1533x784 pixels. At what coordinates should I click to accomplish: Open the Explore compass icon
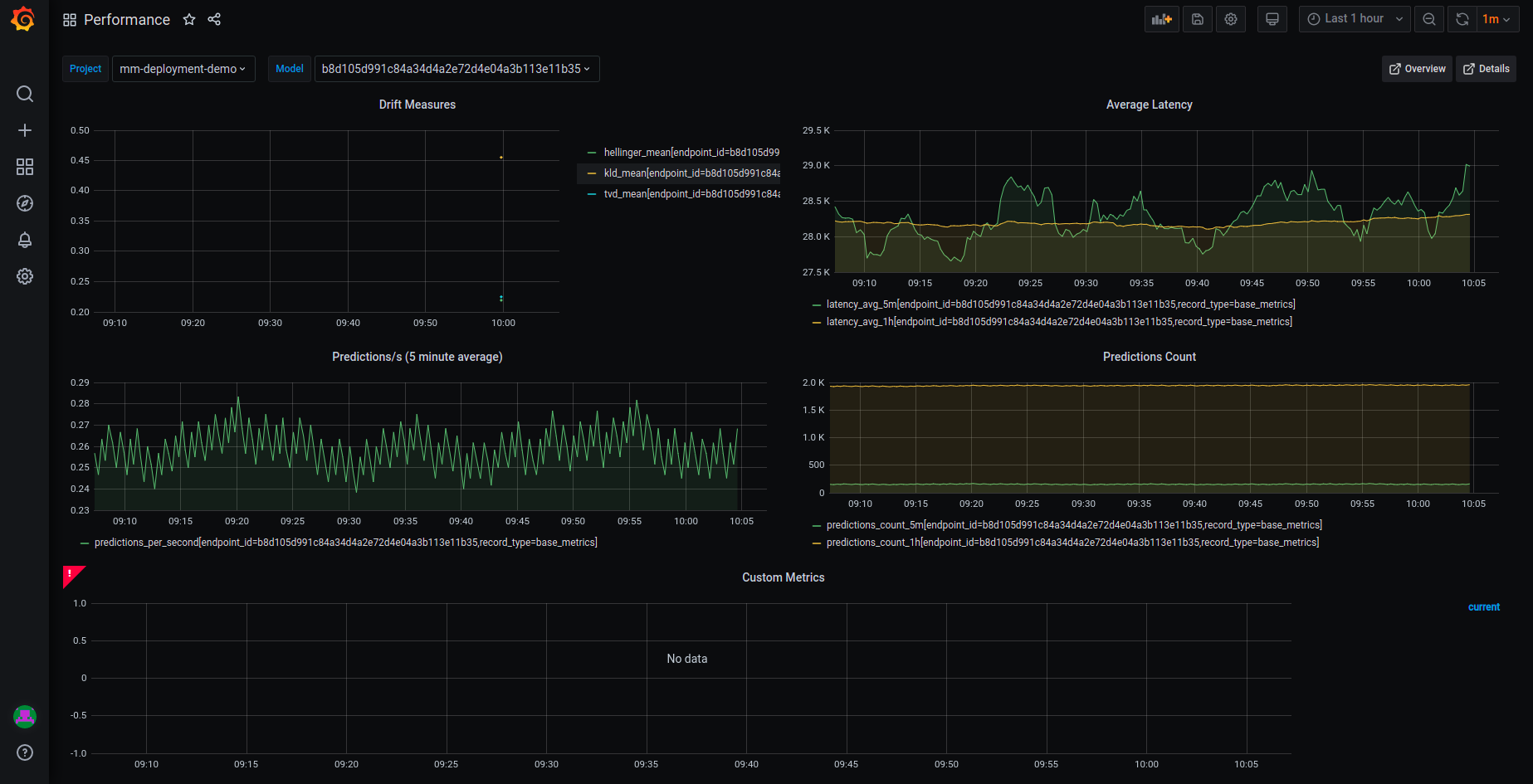point(25,203)
